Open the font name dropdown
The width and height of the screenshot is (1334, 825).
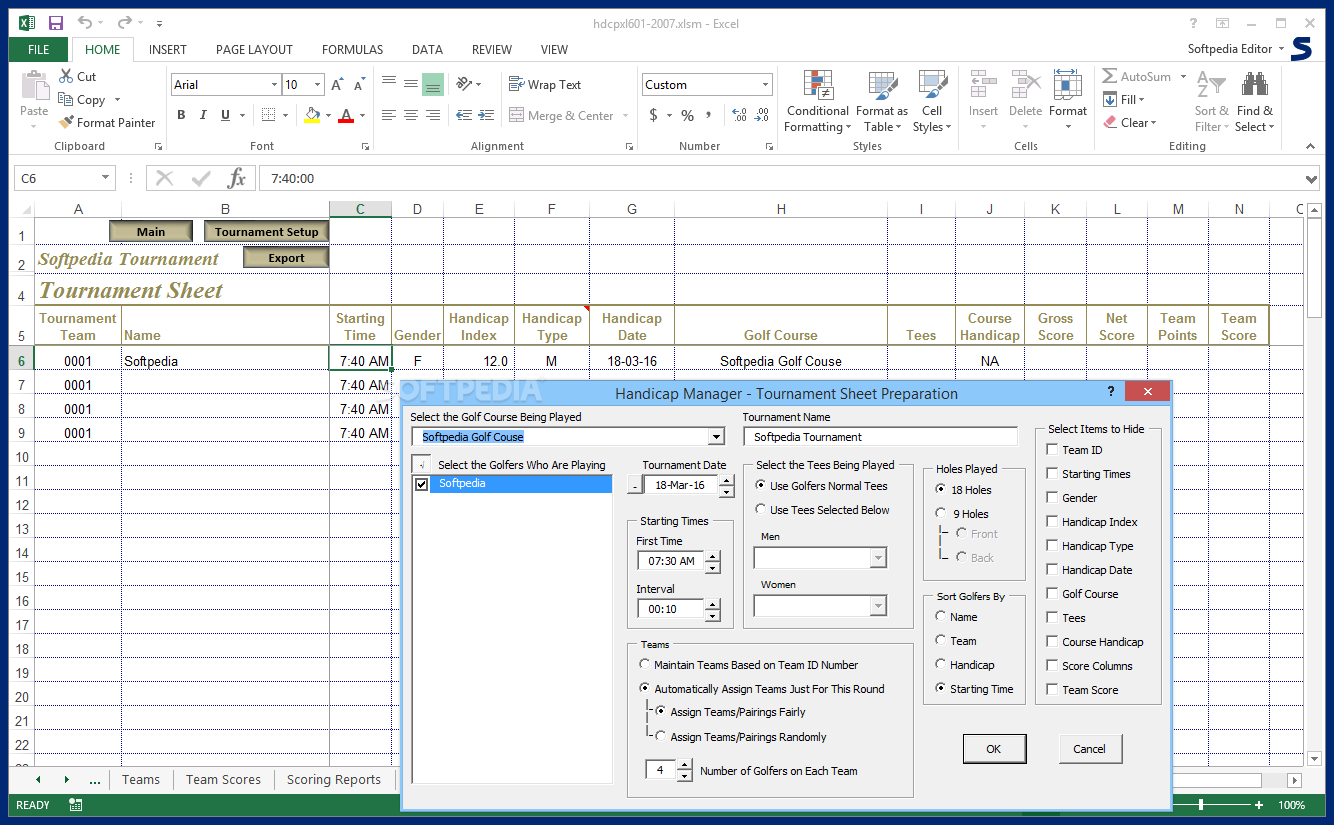click(273, 85)
